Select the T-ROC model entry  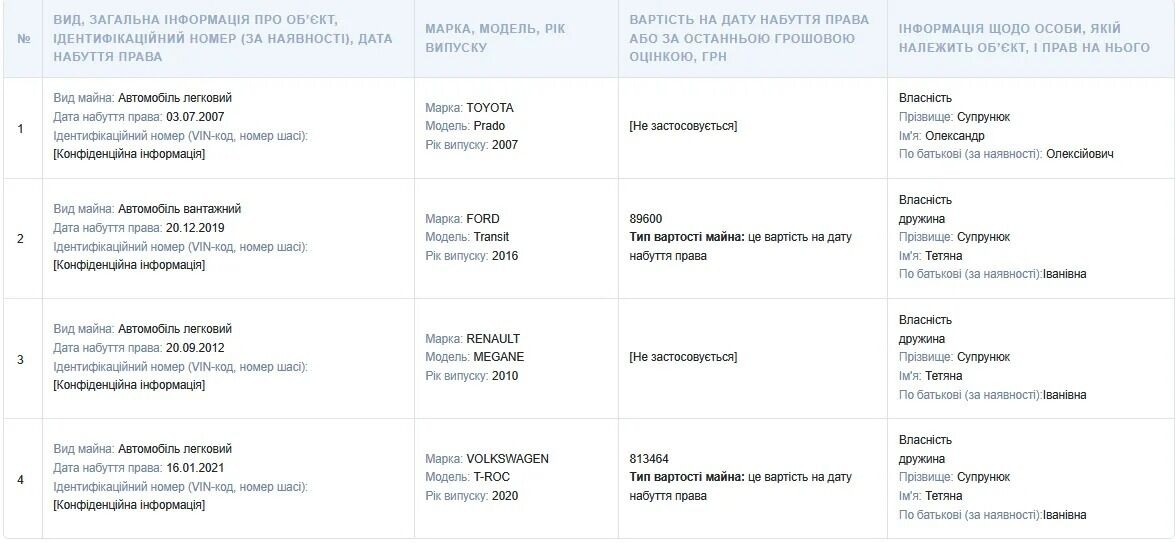point(492,477)
